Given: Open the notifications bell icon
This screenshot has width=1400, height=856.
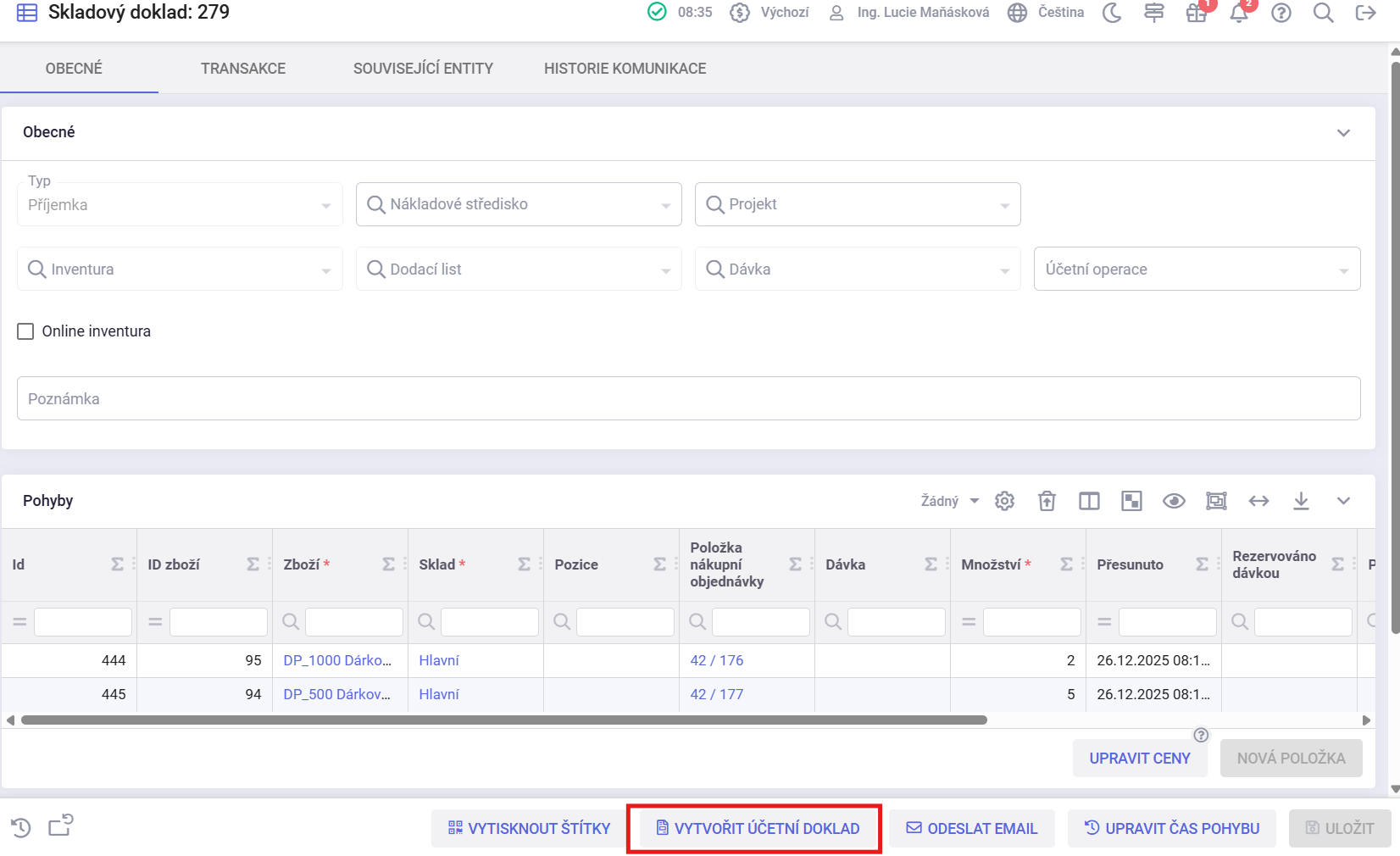Looking at the screenshot, I should coord(1238,14).
